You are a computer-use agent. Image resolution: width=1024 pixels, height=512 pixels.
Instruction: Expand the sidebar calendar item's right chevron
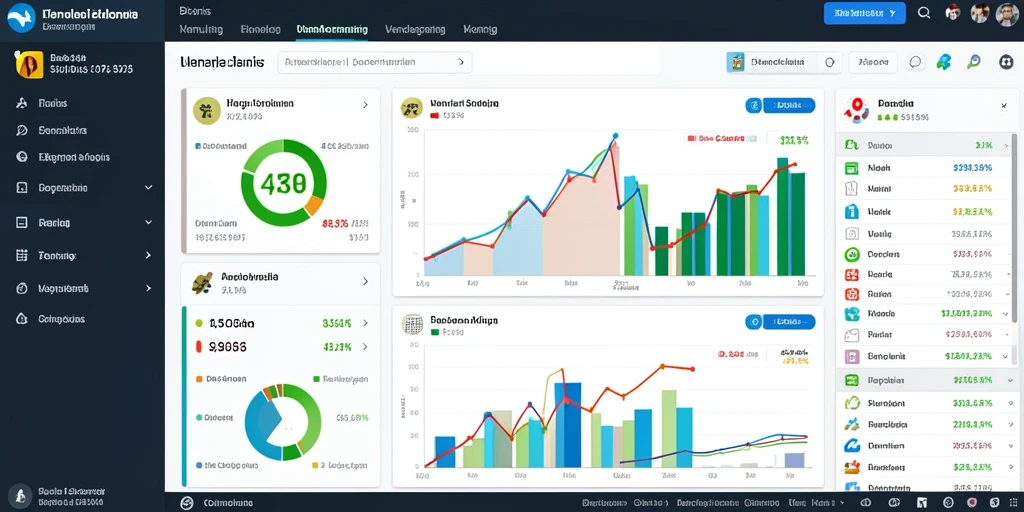click(x=148, y=255)
